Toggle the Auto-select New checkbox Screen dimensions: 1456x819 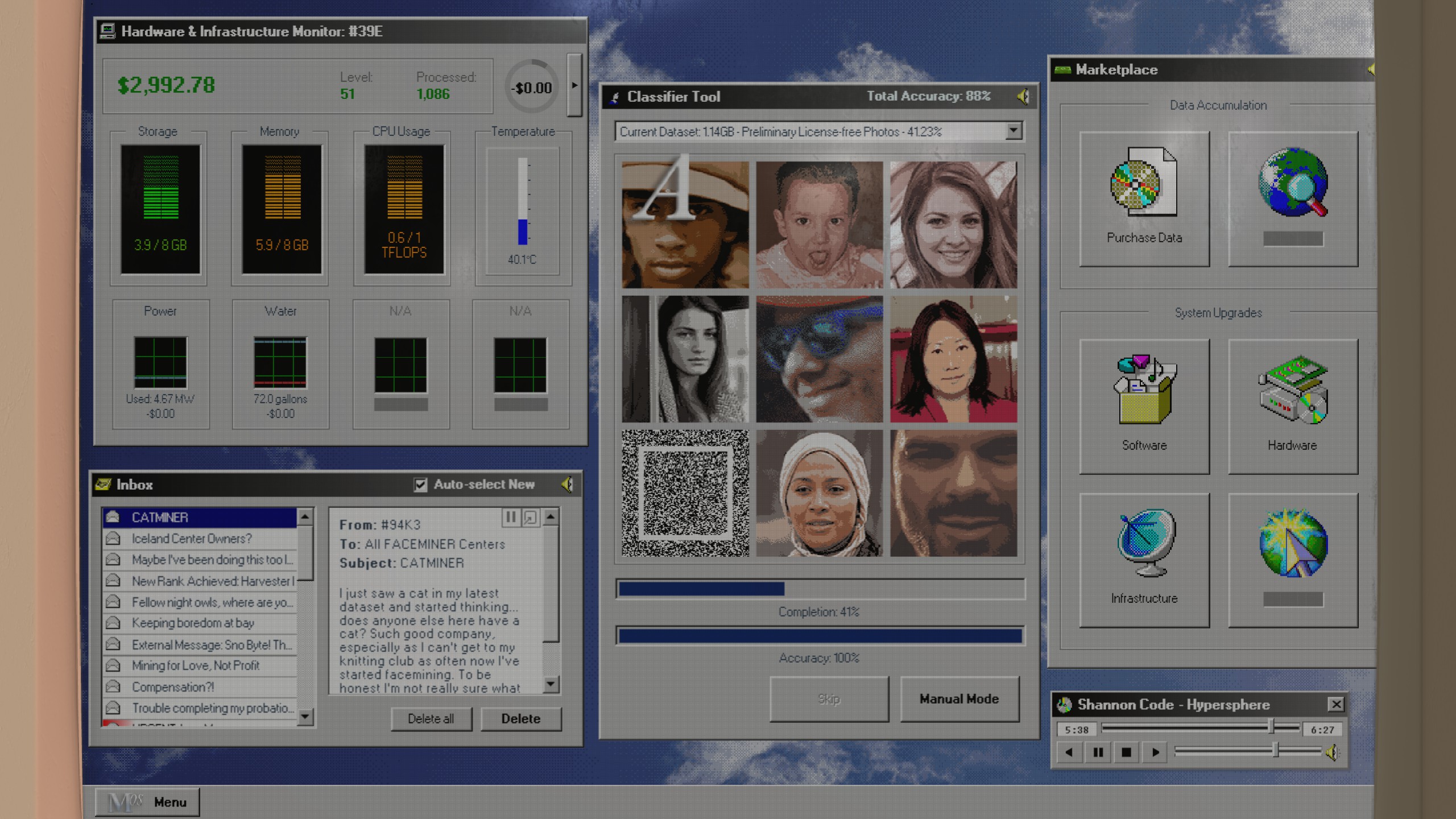coord(420,485)
